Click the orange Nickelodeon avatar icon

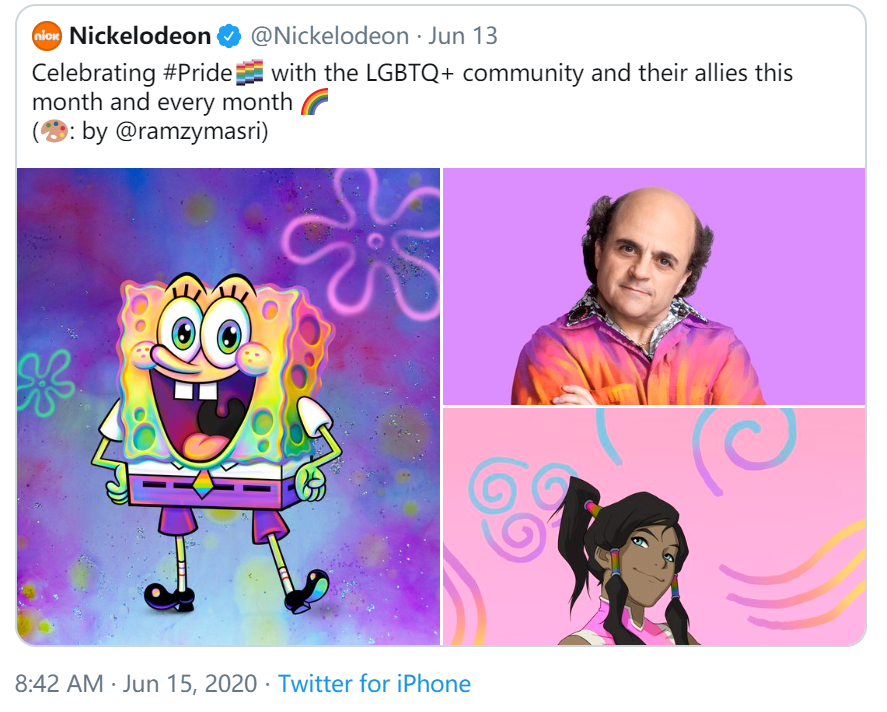coord(47,37)
